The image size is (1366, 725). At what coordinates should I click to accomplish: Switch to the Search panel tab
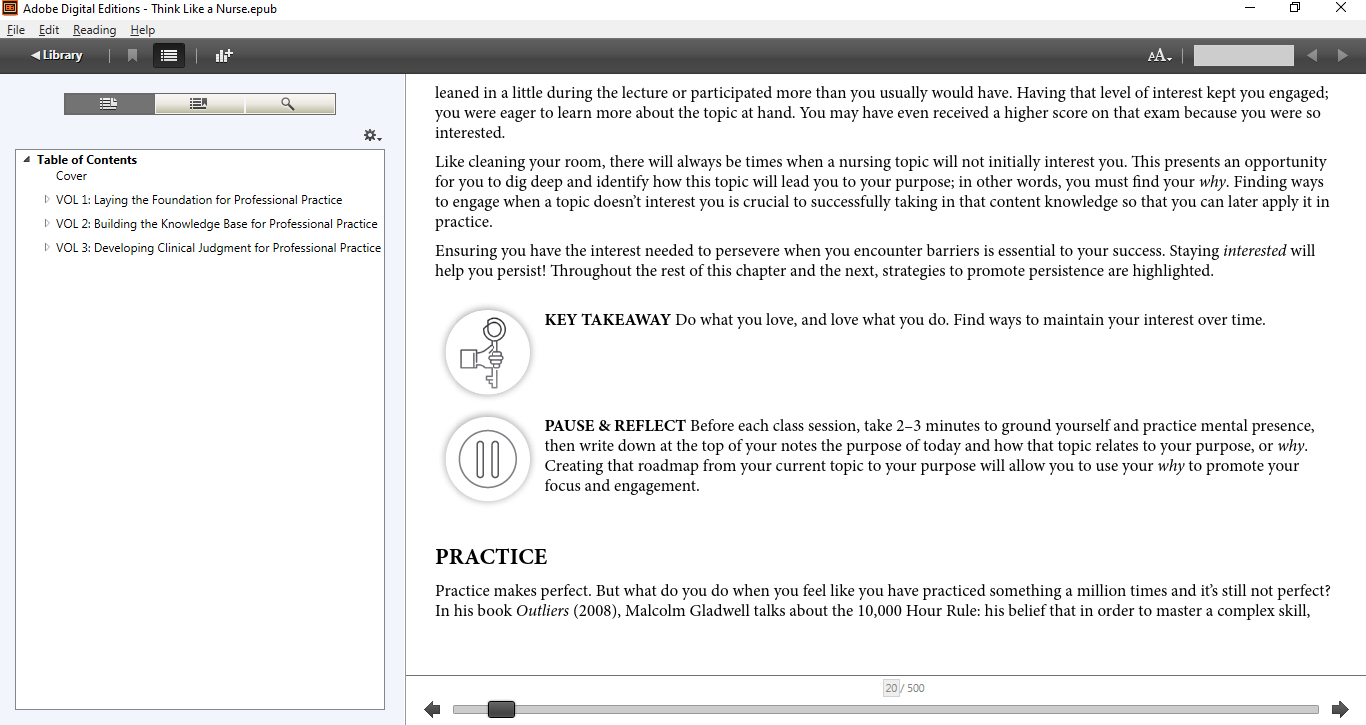289,104
